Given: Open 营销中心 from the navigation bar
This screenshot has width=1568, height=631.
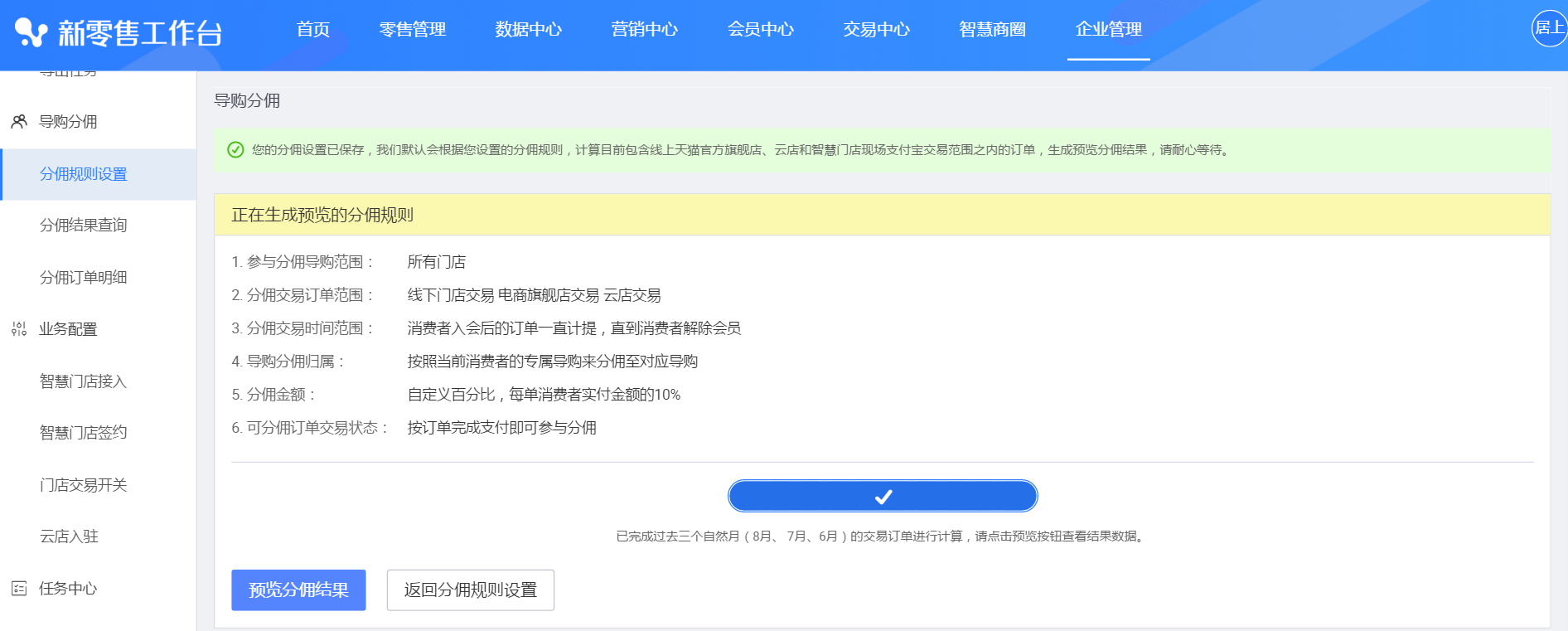Looking at the screenshot, I should pos(644,30).
